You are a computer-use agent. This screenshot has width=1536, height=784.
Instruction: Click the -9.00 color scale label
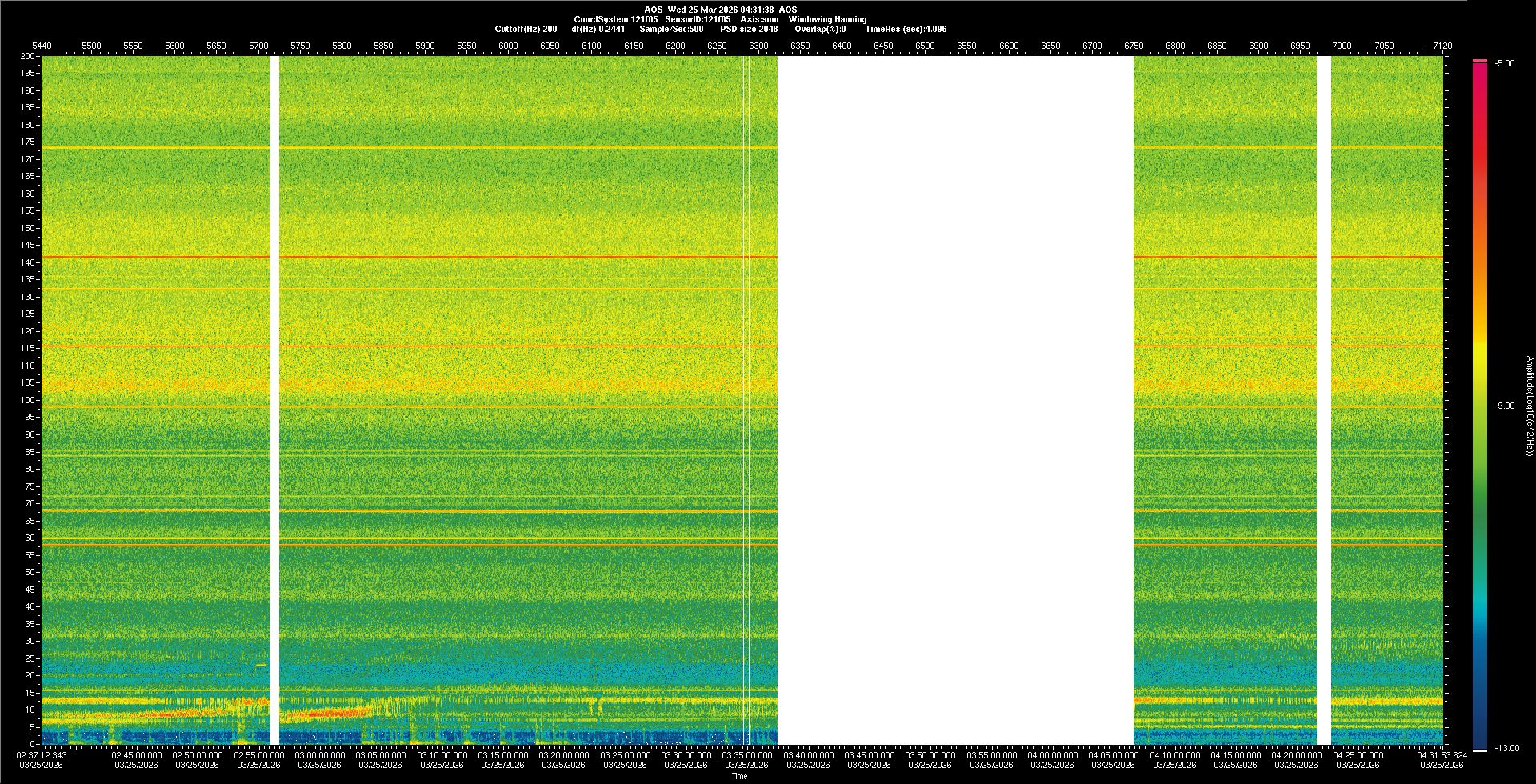(x=1504, y=406)
